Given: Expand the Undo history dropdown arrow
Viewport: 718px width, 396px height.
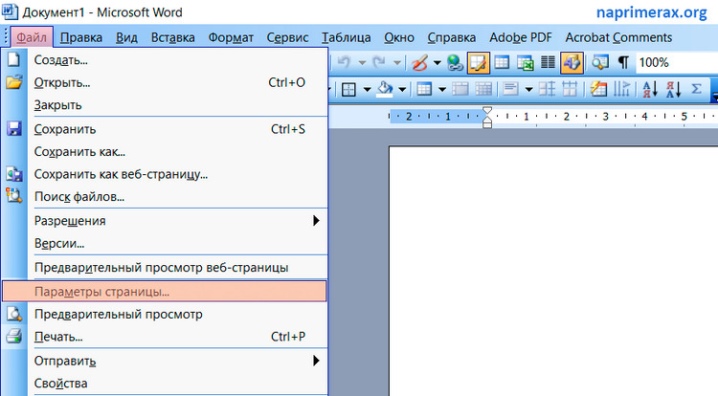Looking at the screenshot, I should (x=362, y=63).
